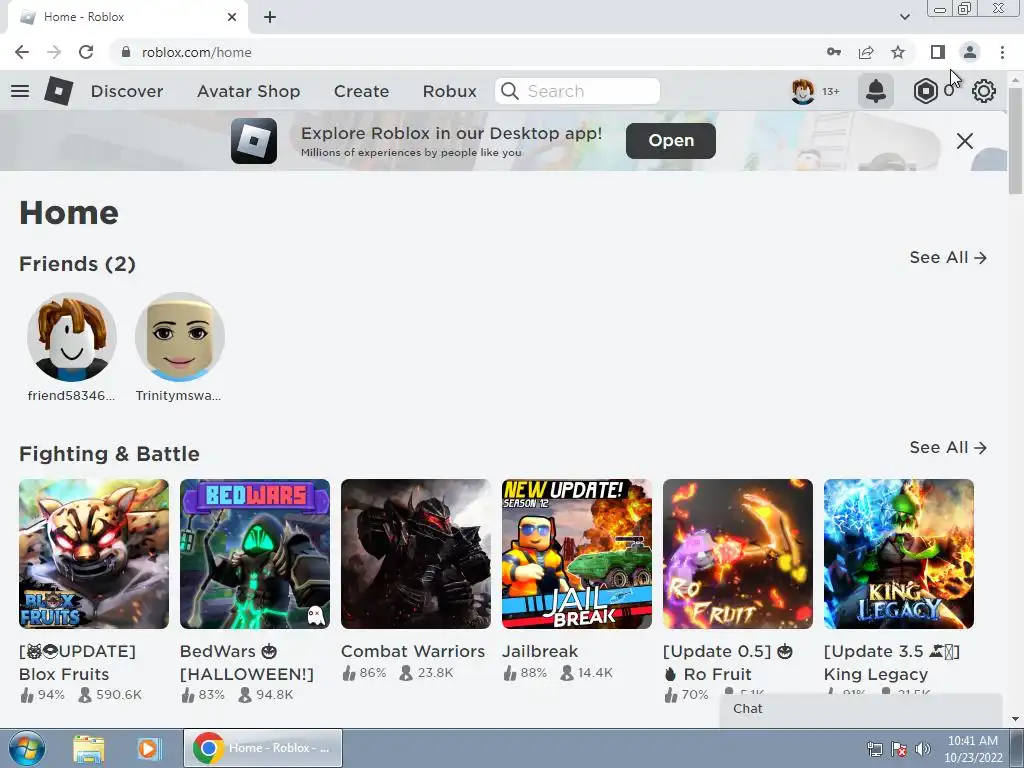Select Robux in the navbar
This screenshot has height=768, width=1024.
449,91
